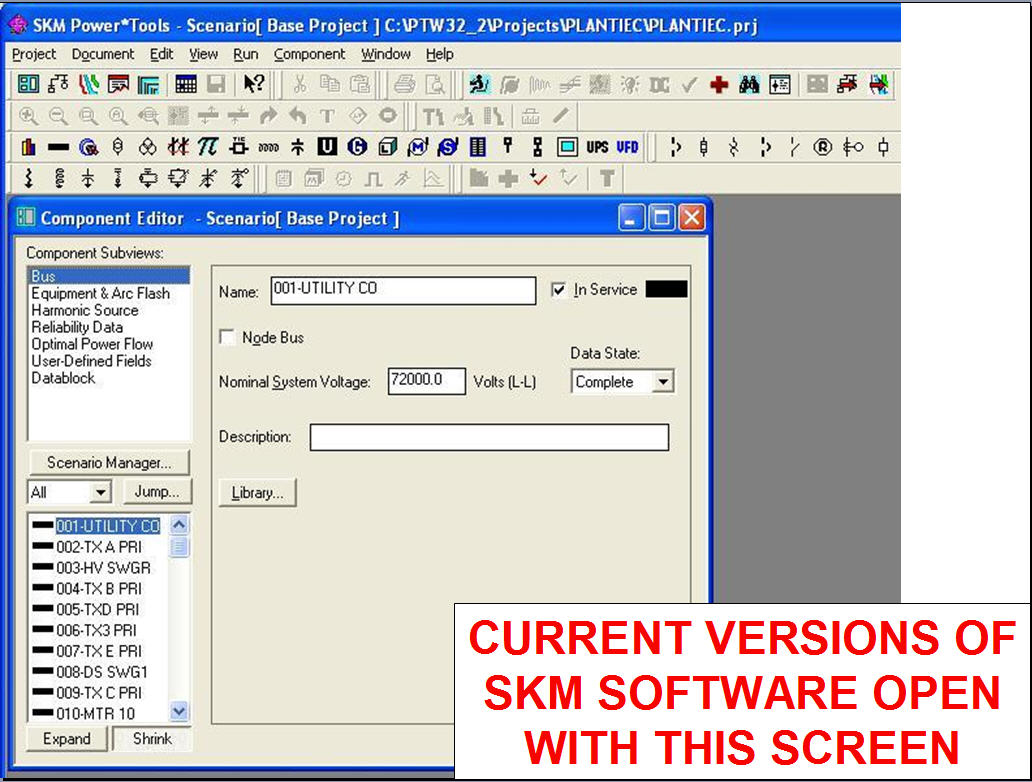The height and width of the screenshot is (782, 1032).
Task: Click the running-man run study icon
Action: click(x=478, y=86)
